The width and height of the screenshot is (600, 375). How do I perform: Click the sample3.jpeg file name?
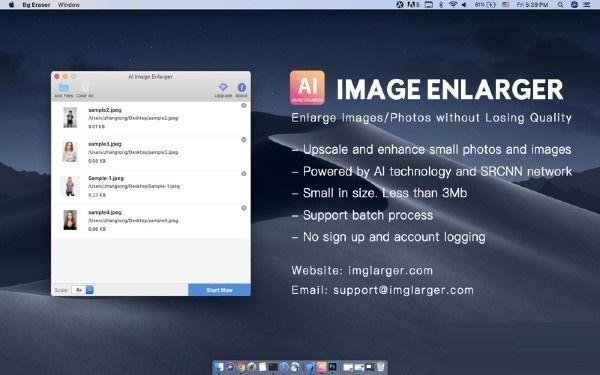[x=105, y=144]
